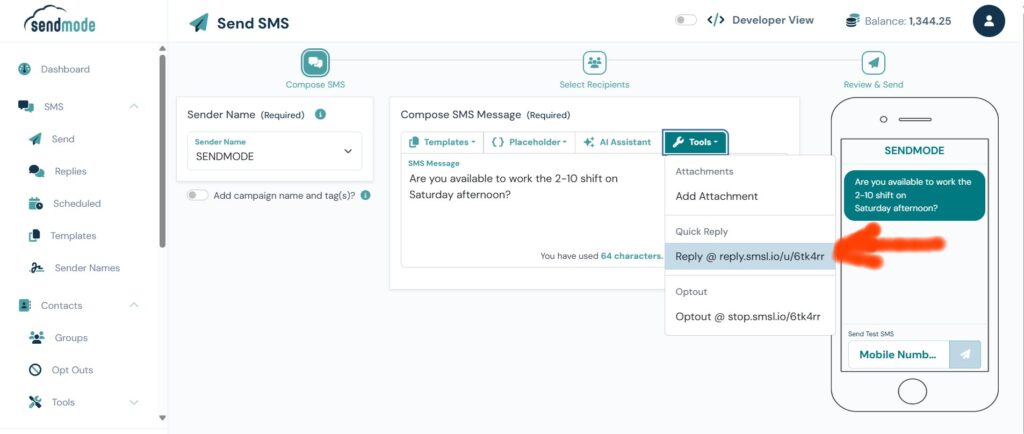Click the Send SMS header plane icon
Screen dimensions: 1024x434
point(199,23)
